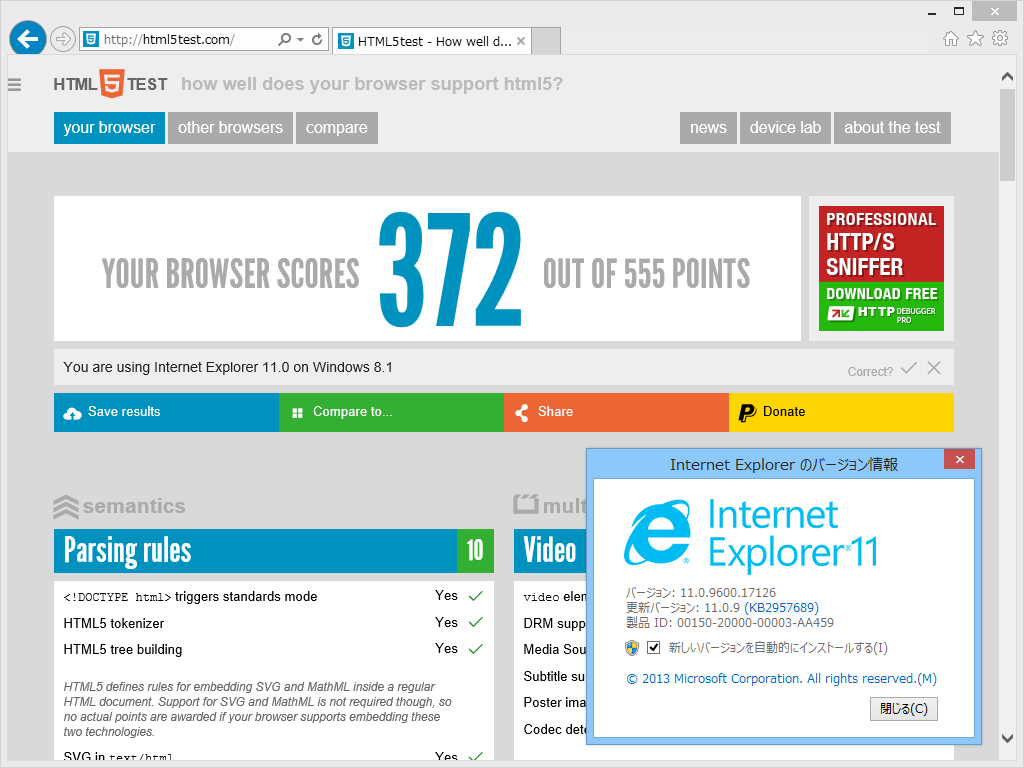The width and height of the screenshot is (1024, 768).
Task: Click the 372 score number
Action: [x=450, y=270]
